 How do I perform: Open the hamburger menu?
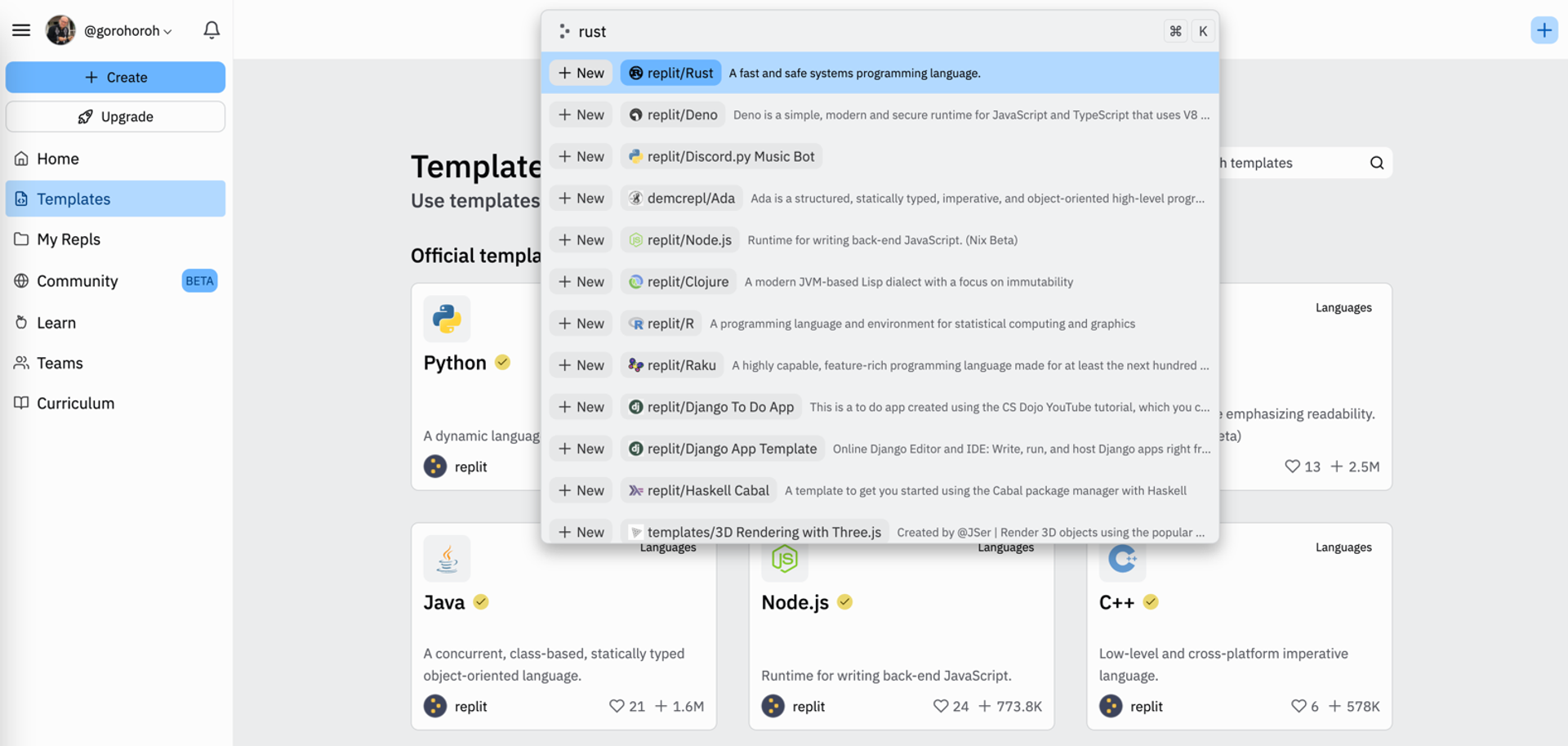[x=21, y=29]
